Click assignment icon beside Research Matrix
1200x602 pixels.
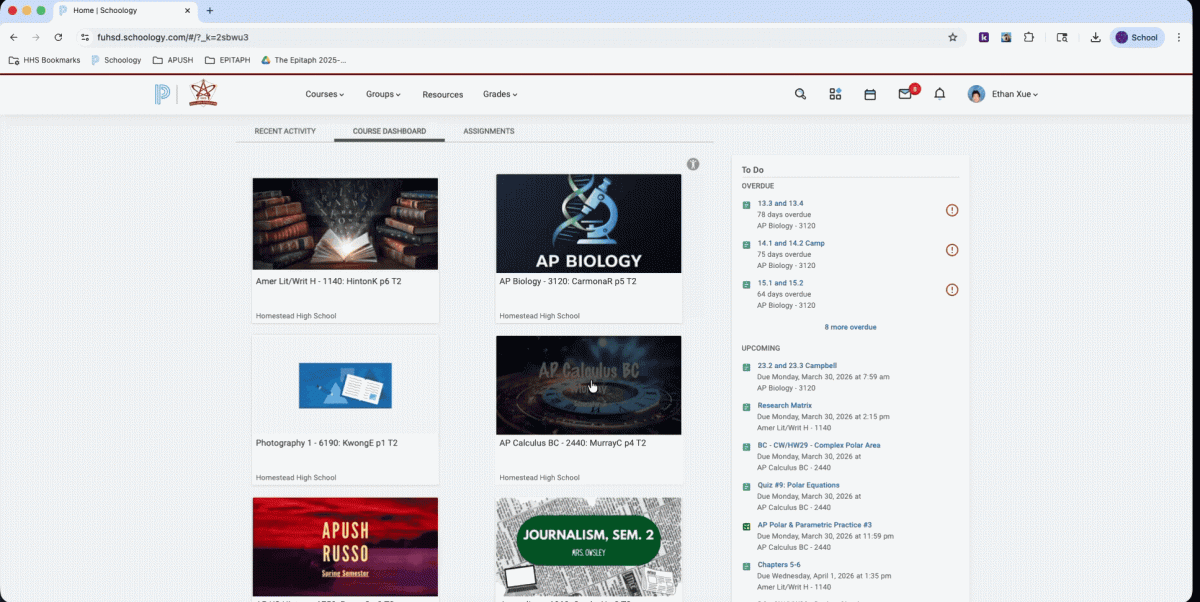(x=746, y=407)
